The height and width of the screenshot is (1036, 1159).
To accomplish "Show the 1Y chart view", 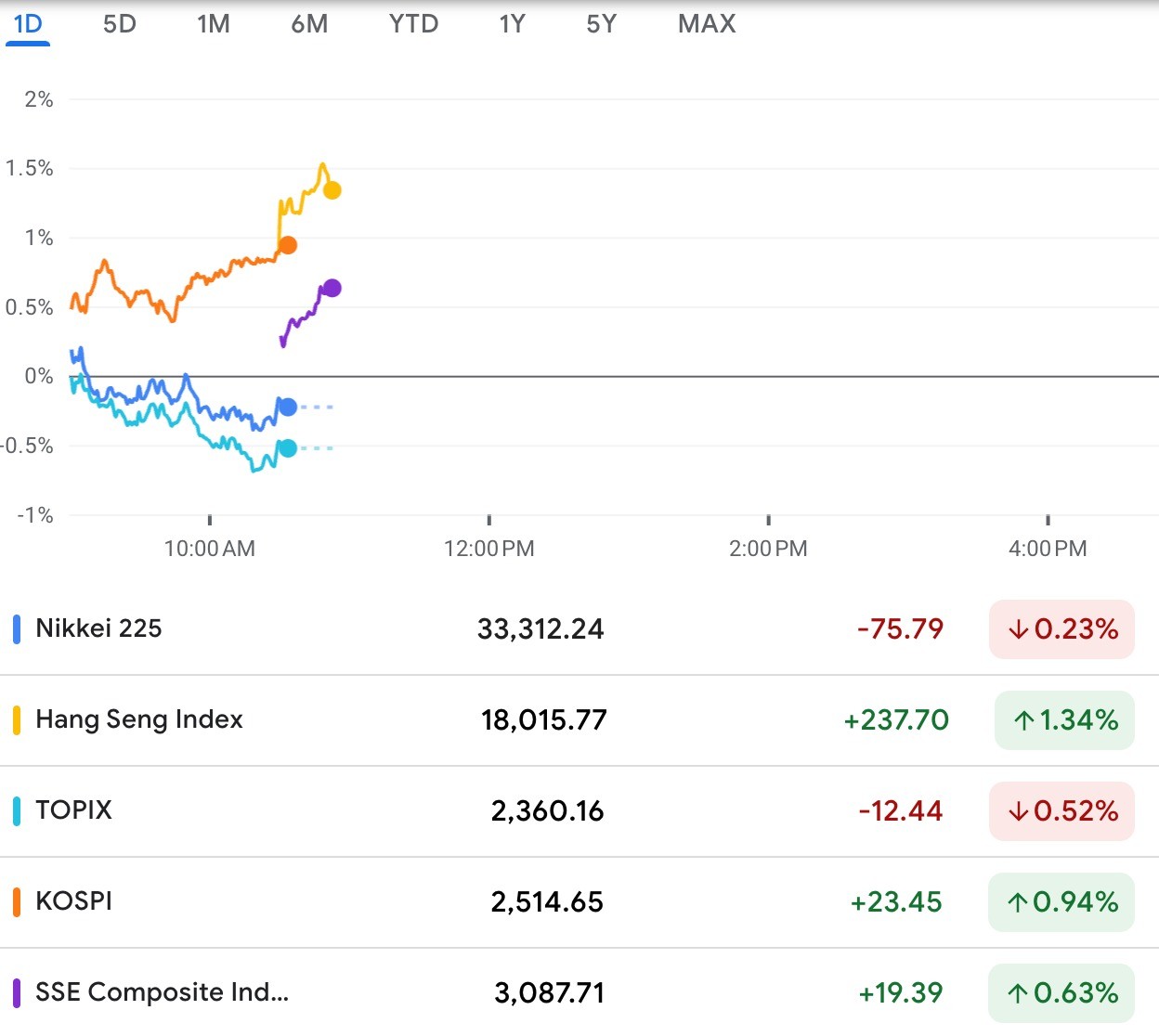I will coord(512,24).
